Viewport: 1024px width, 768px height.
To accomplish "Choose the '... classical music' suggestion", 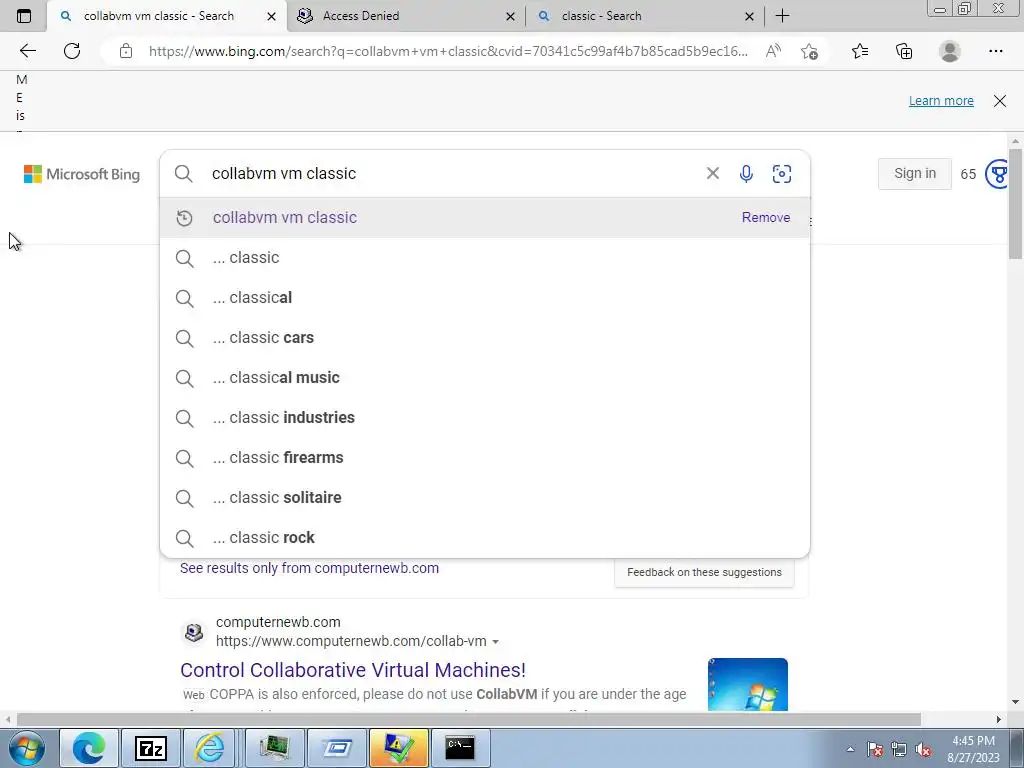I will tap(485, 377).
